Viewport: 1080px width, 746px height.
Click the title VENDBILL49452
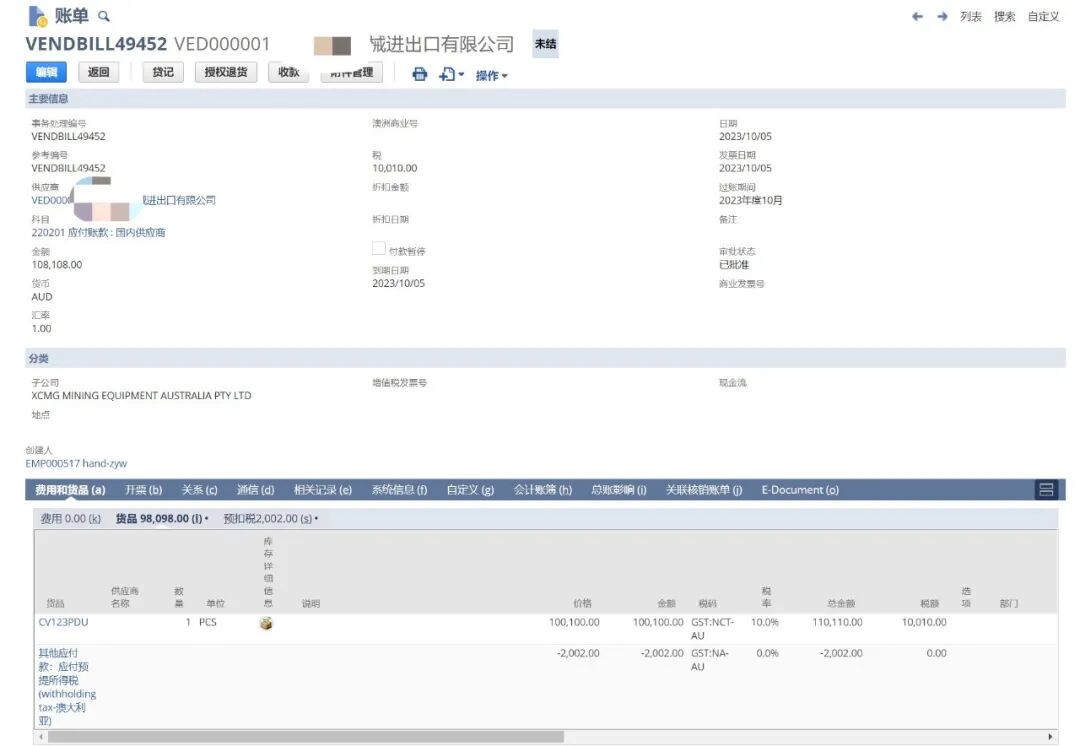[96, 44]
